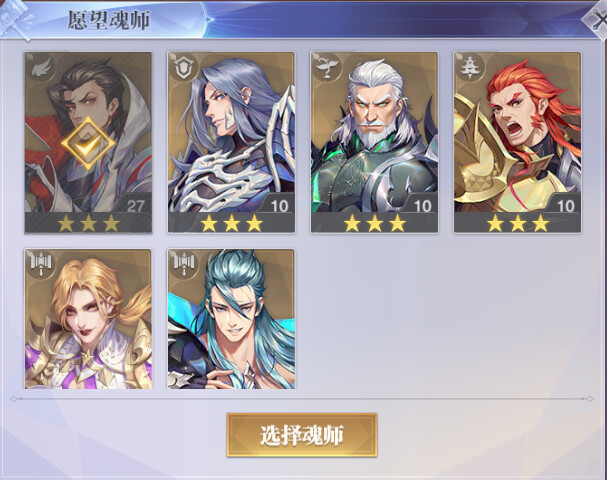607x480 pixels.
Task: Click the three-star rating under the red-haired hero
Action: pos(518,223)
